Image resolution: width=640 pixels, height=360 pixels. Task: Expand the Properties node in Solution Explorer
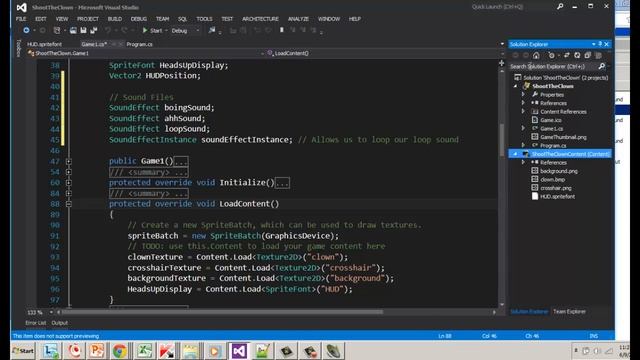click(523, 94)
